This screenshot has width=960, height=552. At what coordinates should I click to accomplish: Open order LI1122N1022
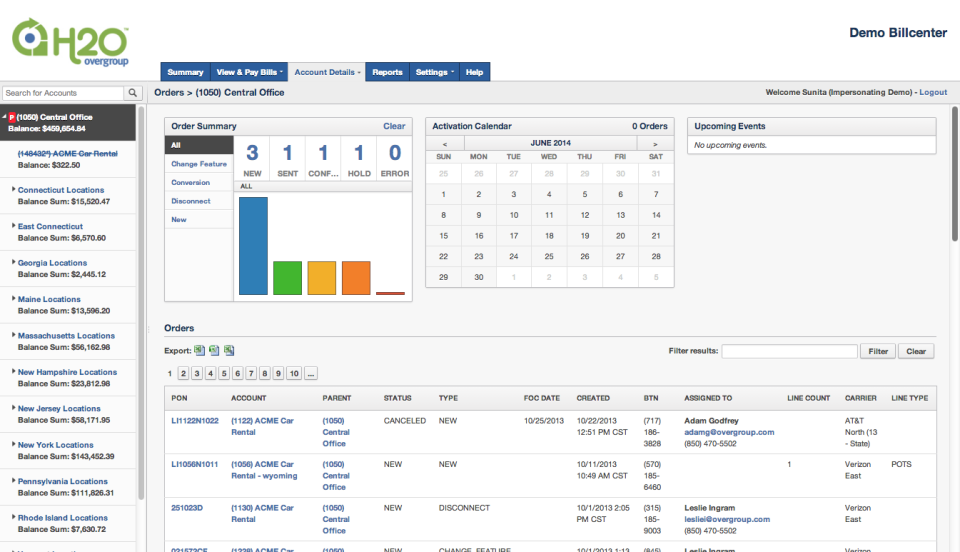click(195, 421)
